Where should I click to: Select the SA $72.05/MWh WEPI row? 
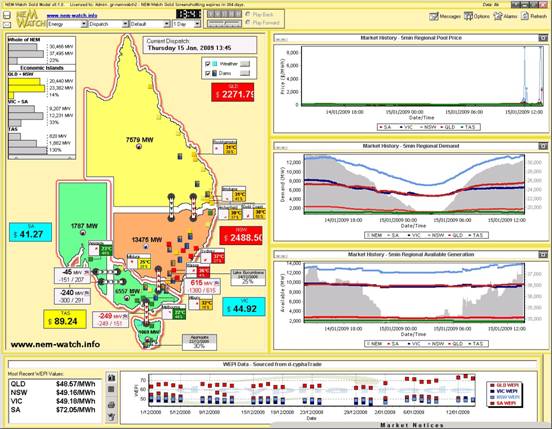tap(54, 410)
